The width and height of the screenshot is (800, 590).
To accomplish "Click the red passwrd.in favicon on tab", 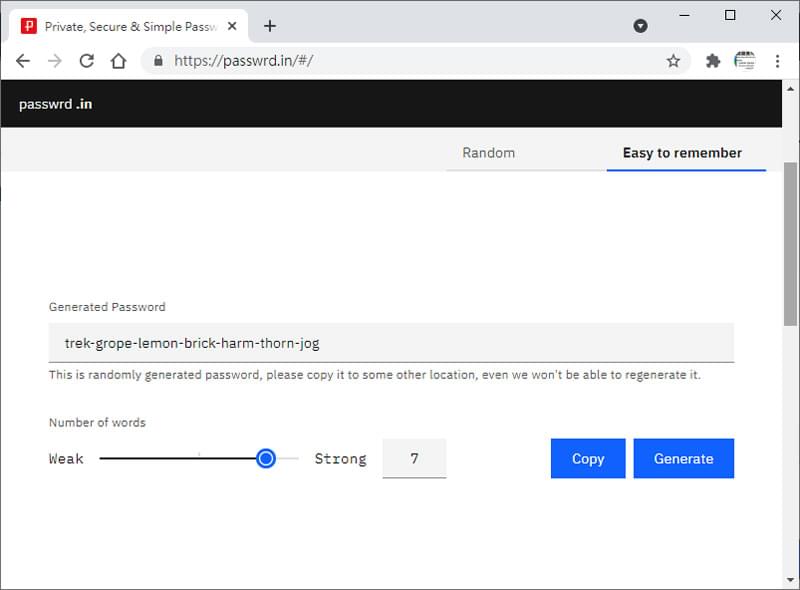I will [x=29, y=26].
